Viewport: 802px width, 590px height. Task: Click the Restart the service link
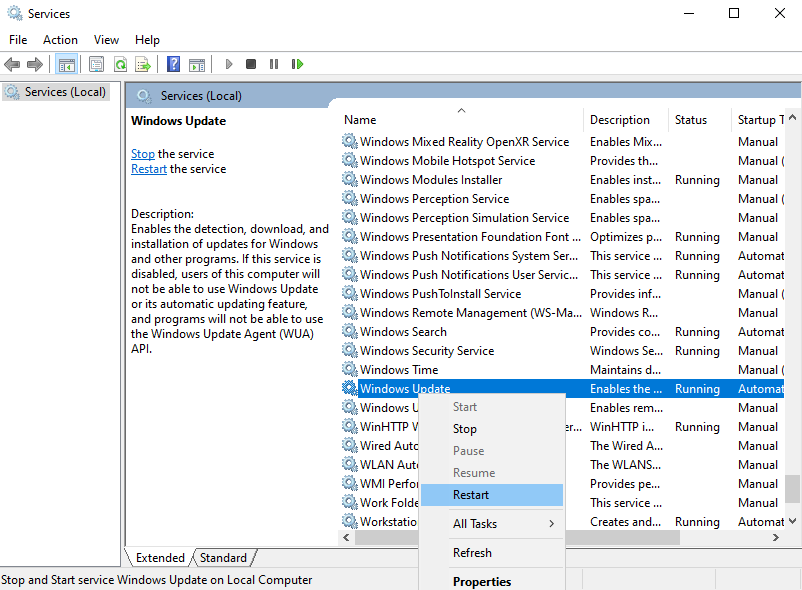149,169
